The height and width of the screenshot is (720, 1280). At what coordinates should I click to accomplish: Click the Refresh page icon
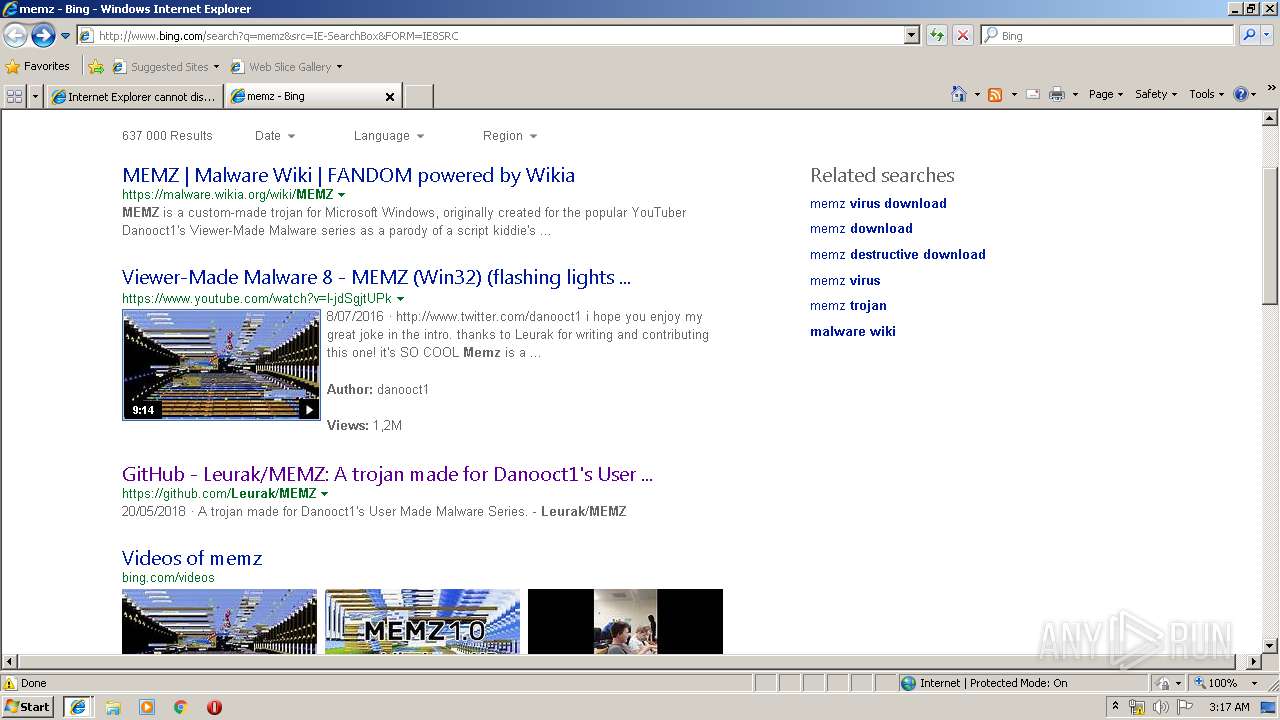(x=937, y=35)
